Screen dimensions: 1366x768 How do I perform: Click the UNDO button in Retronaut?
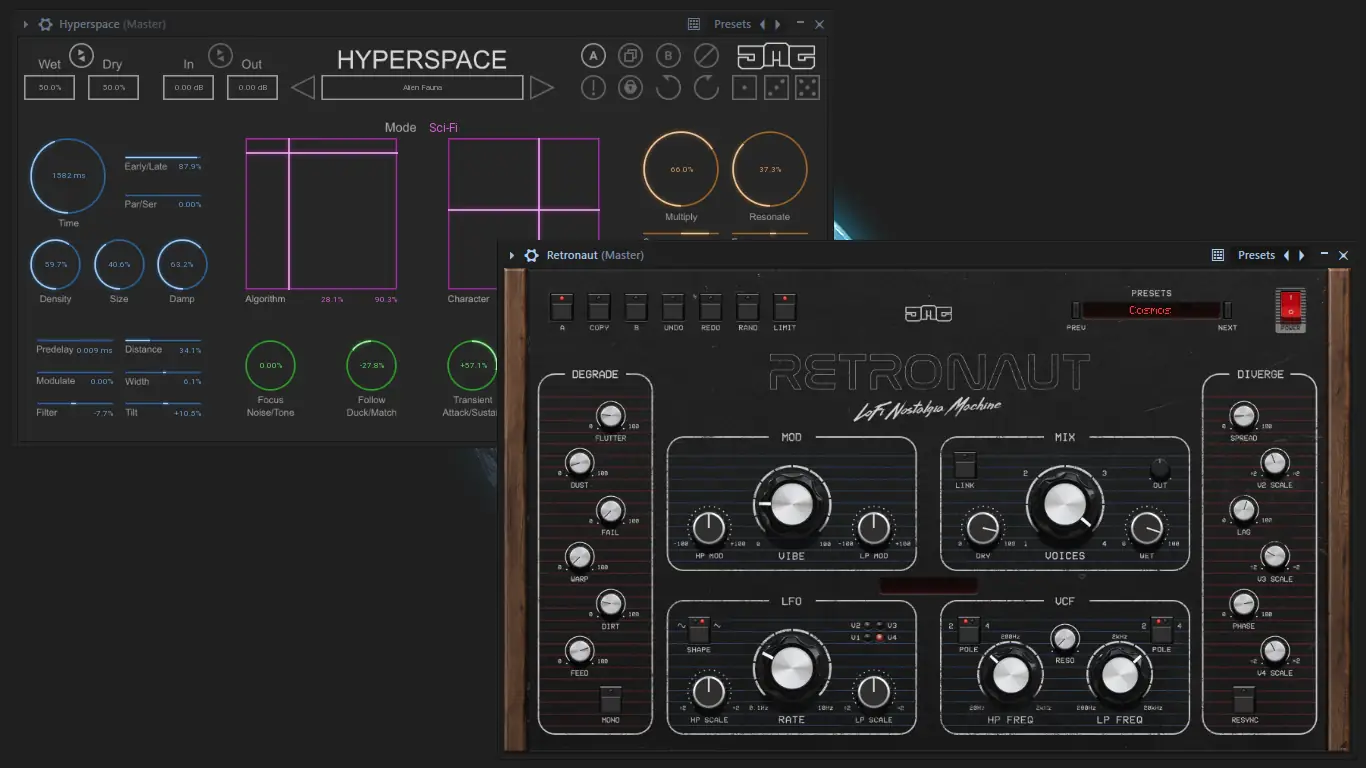pos(674,307)
